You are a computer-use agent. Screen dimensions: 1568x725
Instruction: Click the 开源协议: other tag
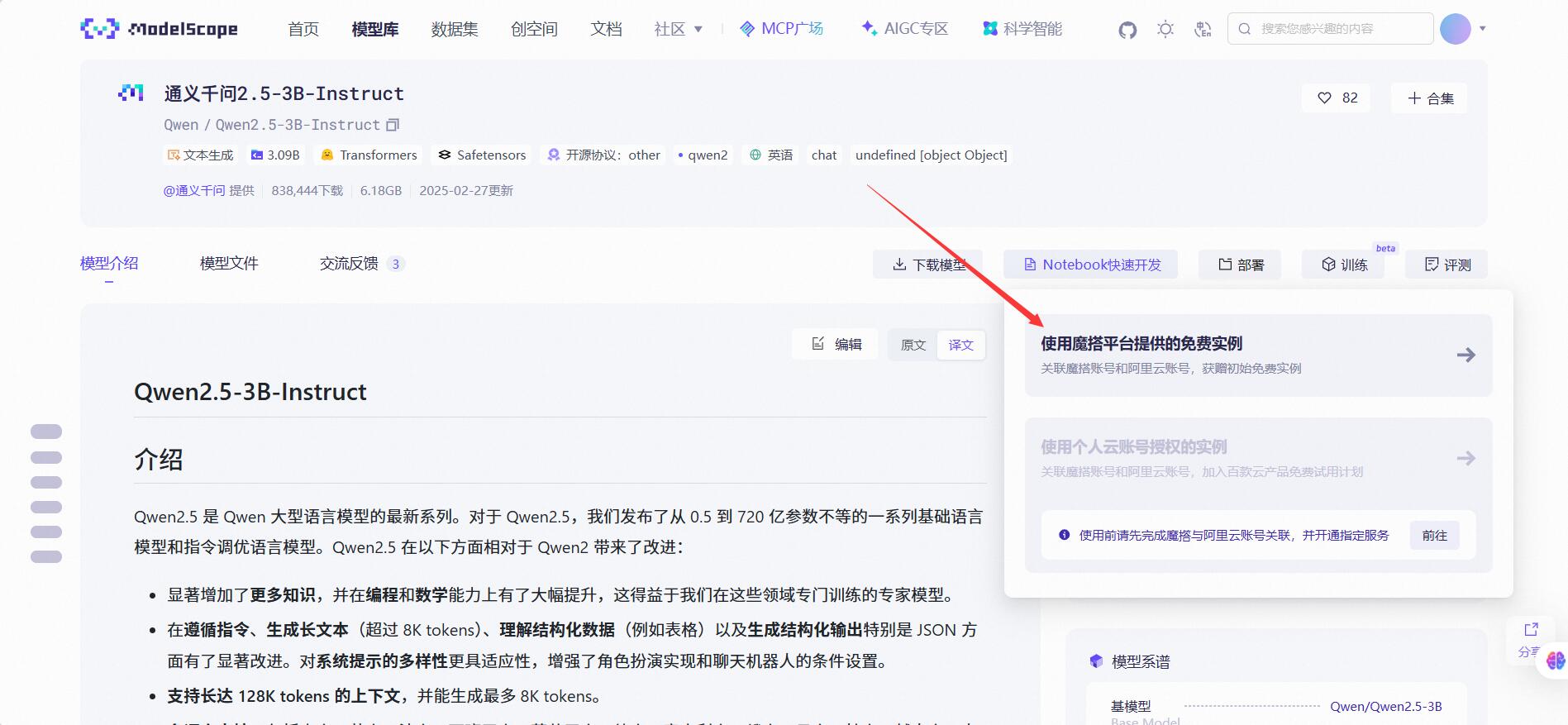603,155
